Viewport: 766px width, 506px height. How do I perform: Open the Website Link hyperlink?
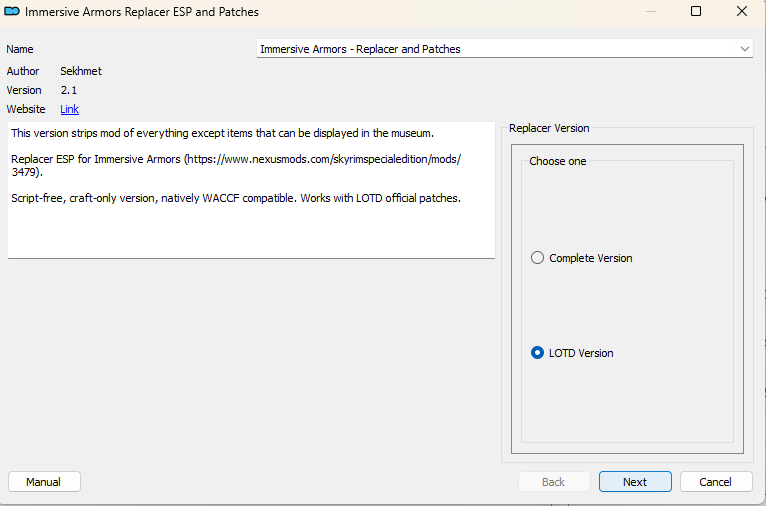(69, 109)
